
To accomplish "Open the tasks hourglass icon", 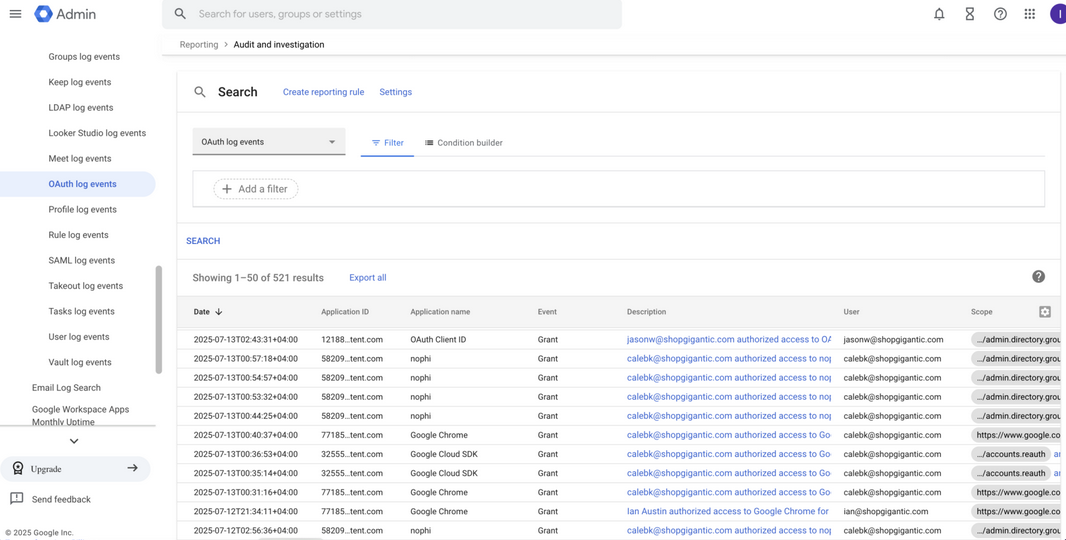I will [x=969, y=14].
